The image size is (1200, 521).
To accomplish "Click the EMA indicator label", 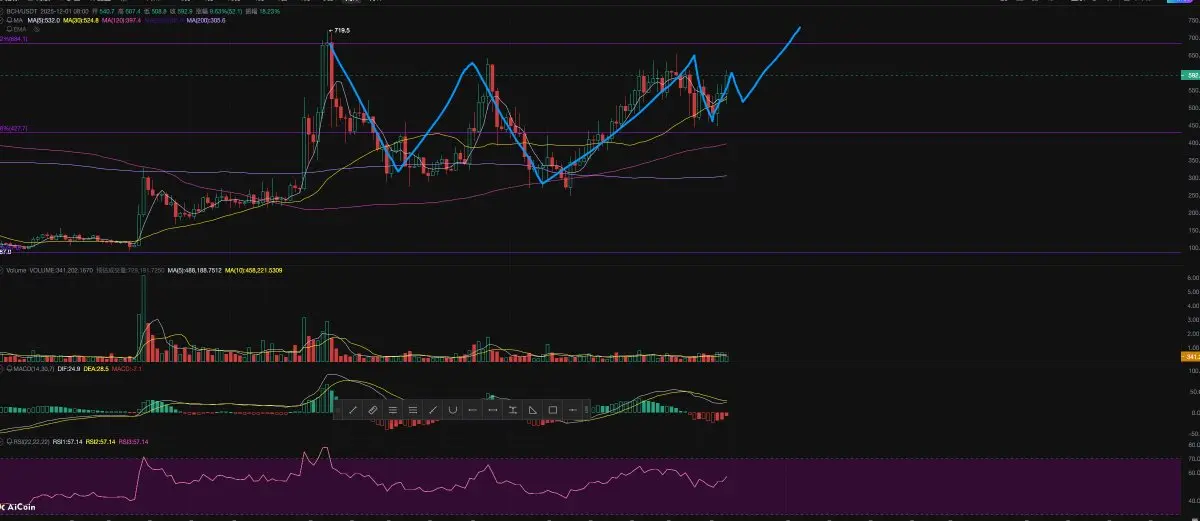I will [x=22, y=29].
